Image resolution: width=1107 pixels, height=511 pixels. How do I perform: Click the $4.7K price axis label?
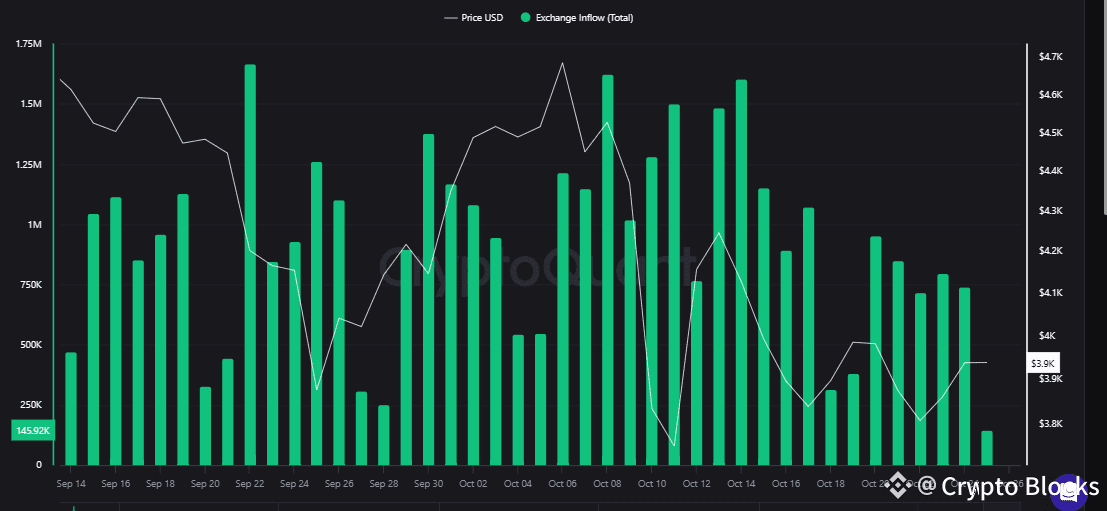pos(1050,56)
